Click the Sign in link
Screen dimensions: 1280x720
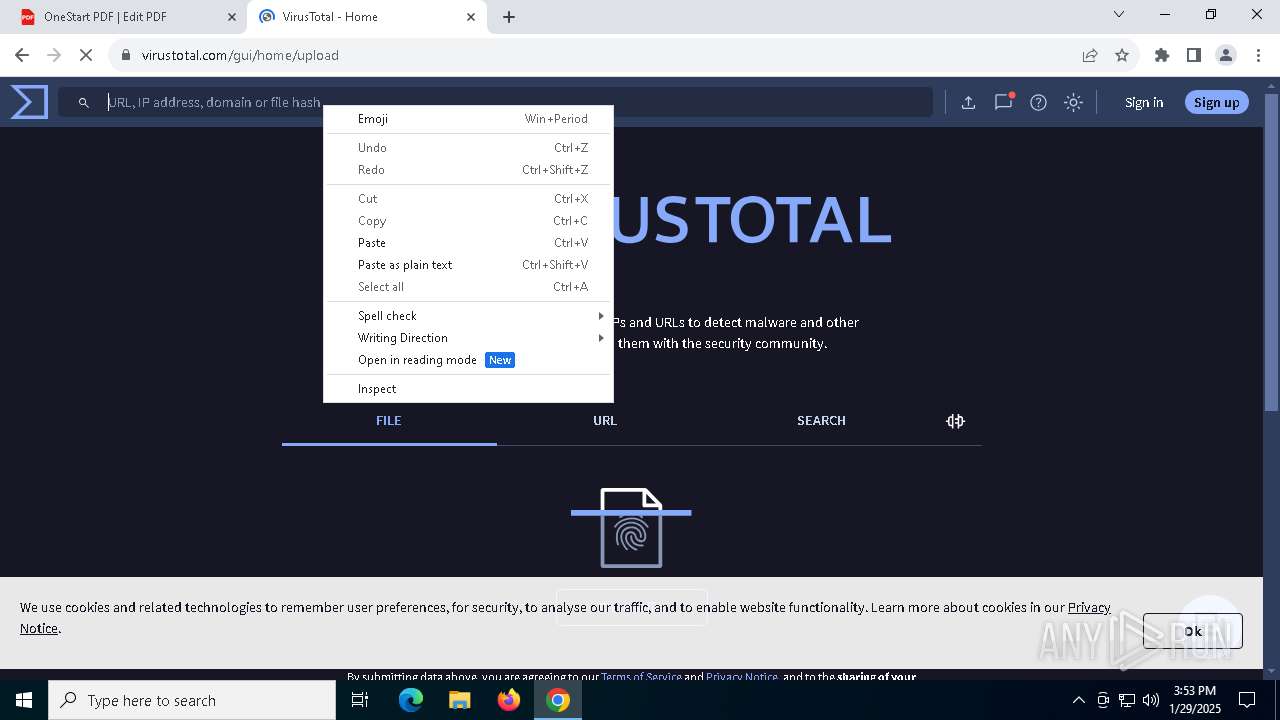(x=1144, y=102)
